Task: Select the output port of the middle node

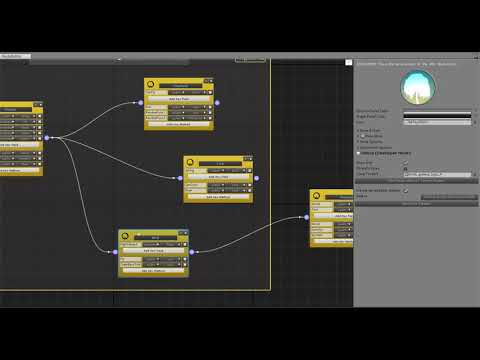Action: pyautogui.click(x=257, y=178)
